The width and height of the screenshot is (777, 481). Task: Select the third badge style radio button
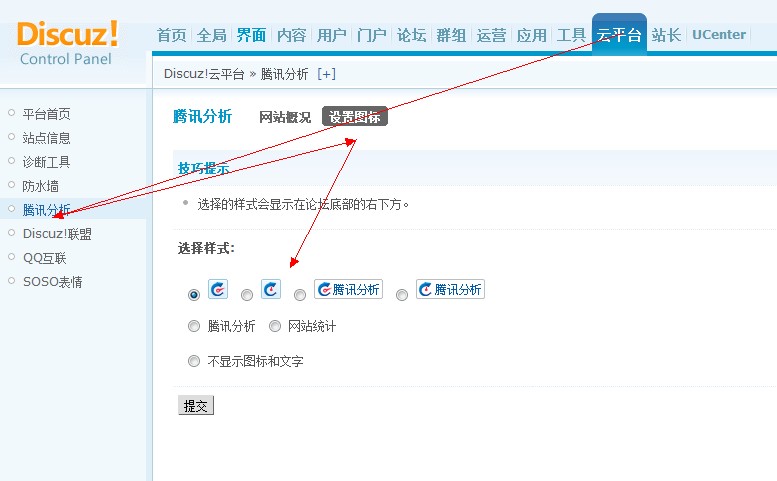tap(300, 295)
